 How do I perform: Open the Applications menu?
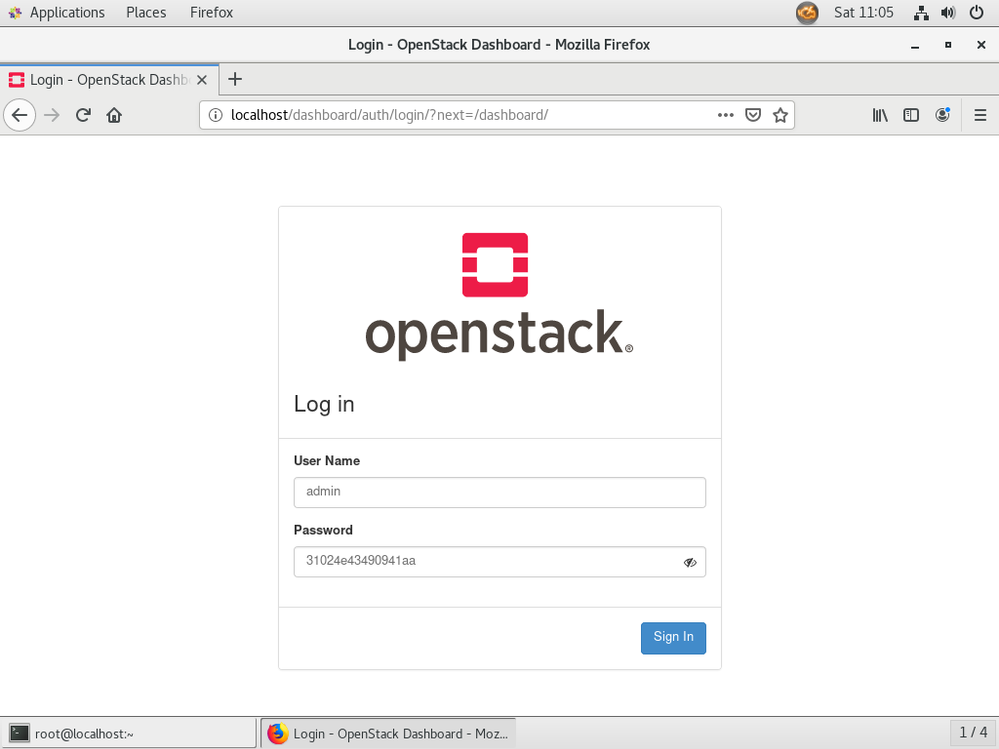click(x=66, y=13)
